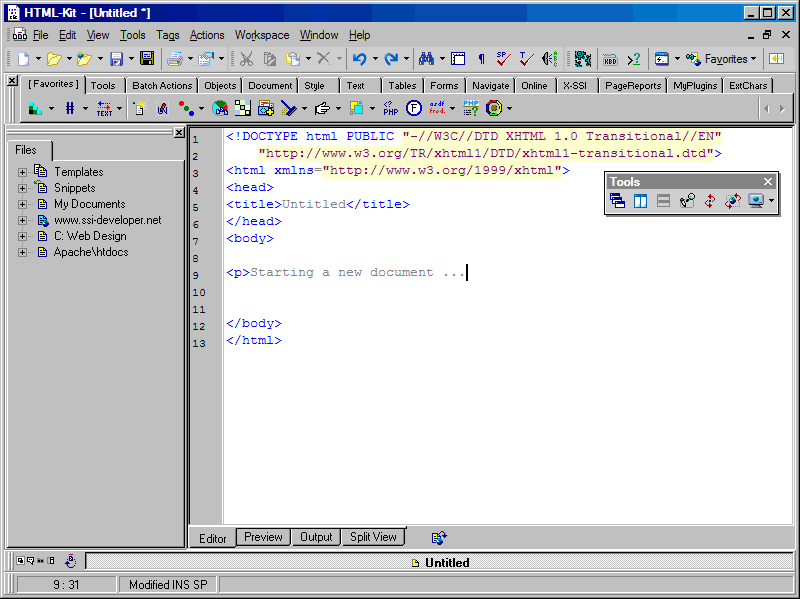This screenshot has width=800, height=599.
Task: Open the dropdown arrow beside the New icon
Action: [x=38, y=59]
